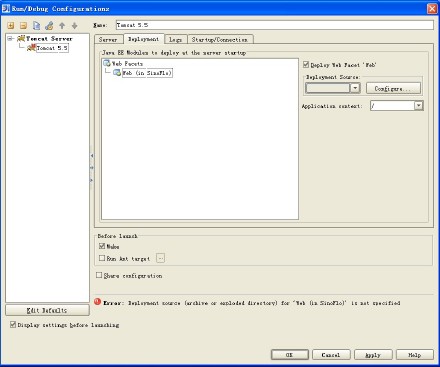Close the Run/Debug Configurations dialog
Image resolution: width=440 pixels, height=367 pixels.
tap(432, 8)
